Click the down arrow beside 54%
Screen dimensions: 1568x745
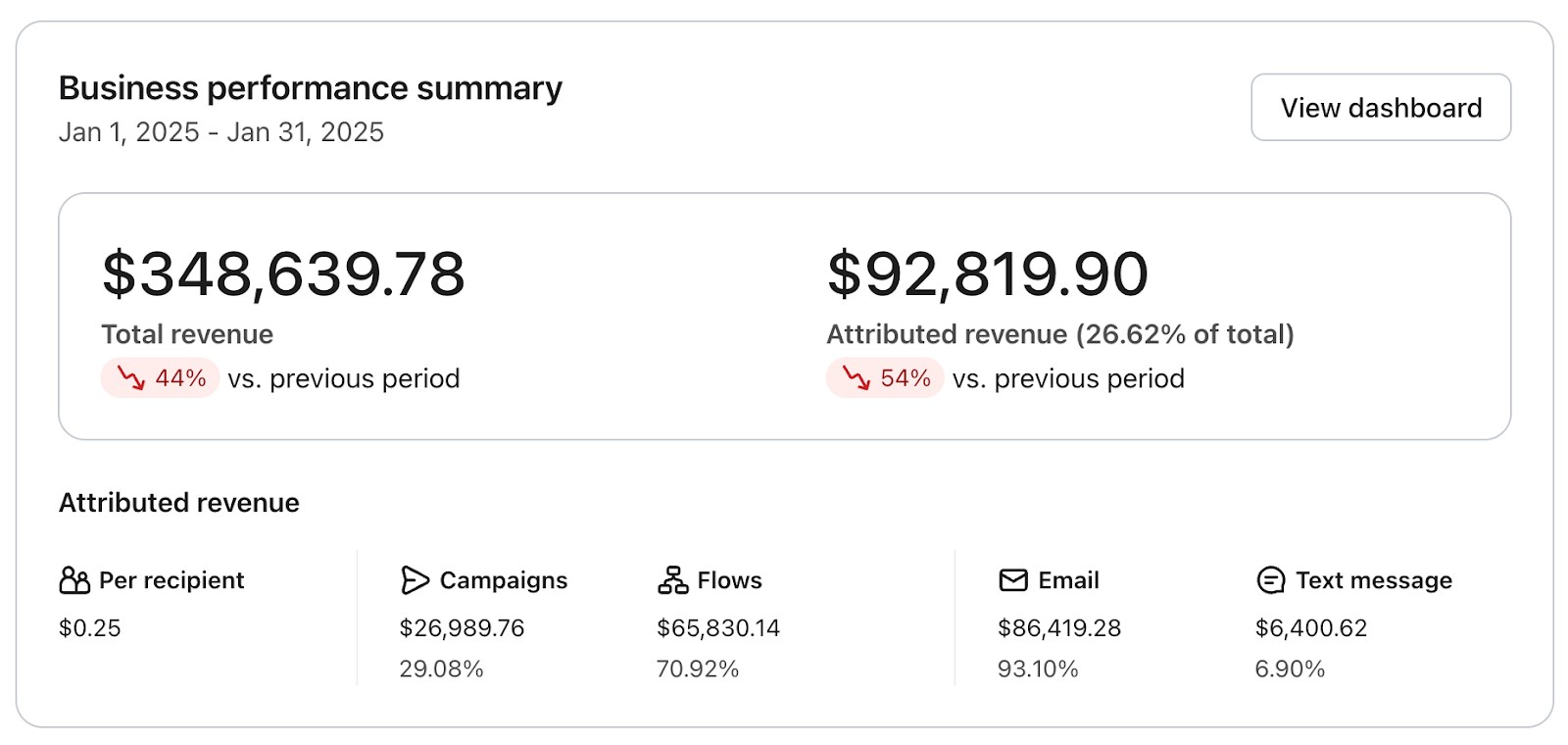[857, 378]
